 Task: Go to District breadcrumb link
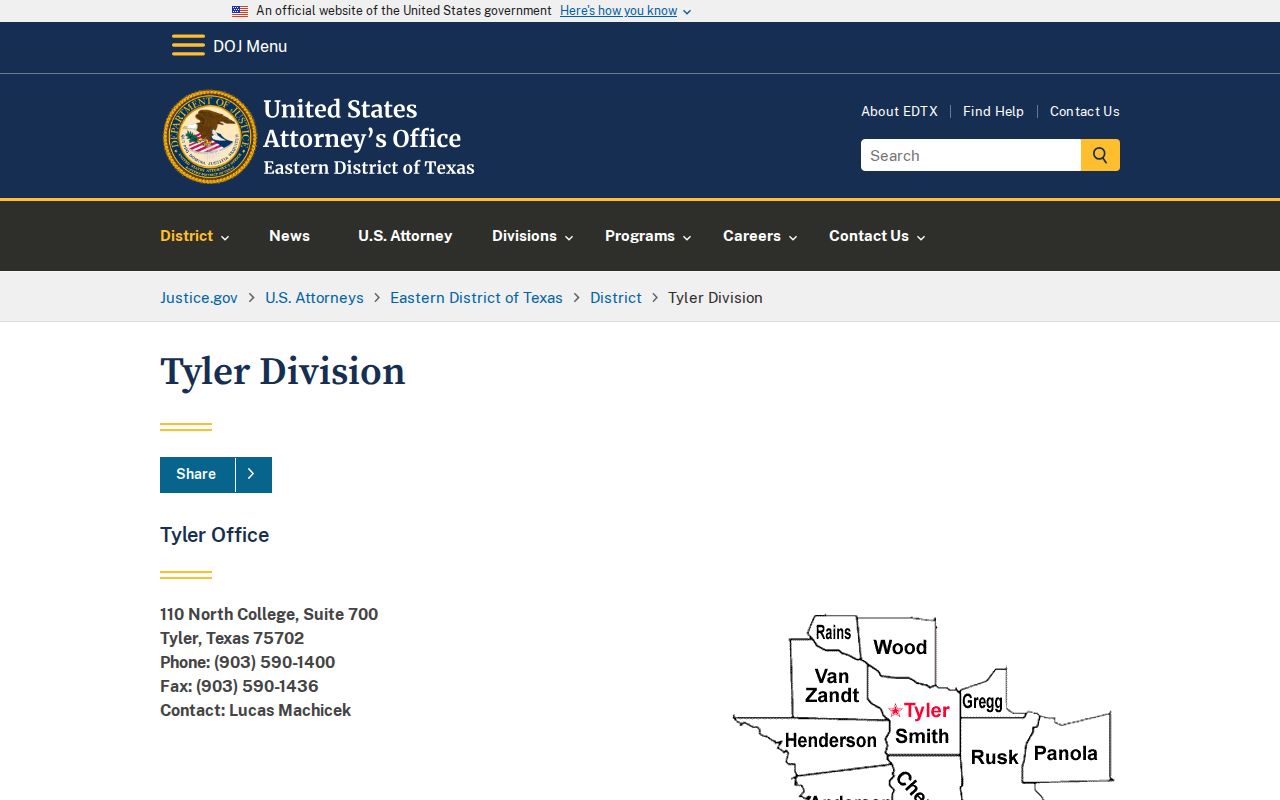point(616,297)
